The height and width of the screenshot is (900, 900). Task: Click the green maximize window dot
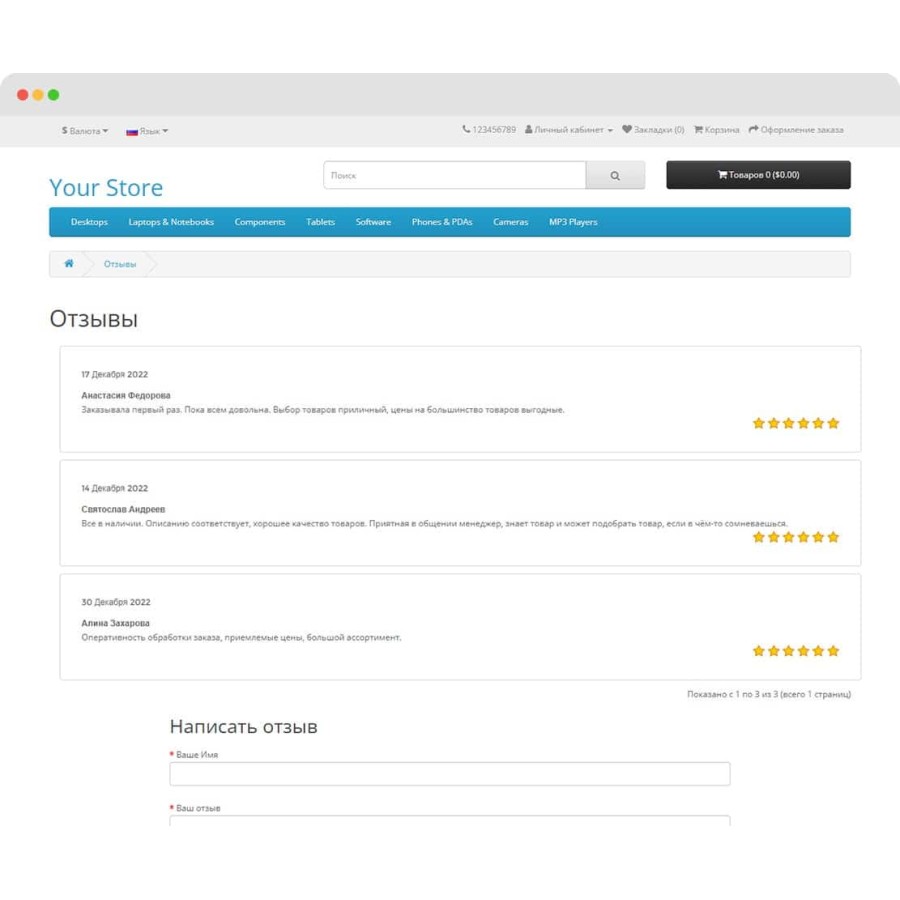(x=53, y=95)
